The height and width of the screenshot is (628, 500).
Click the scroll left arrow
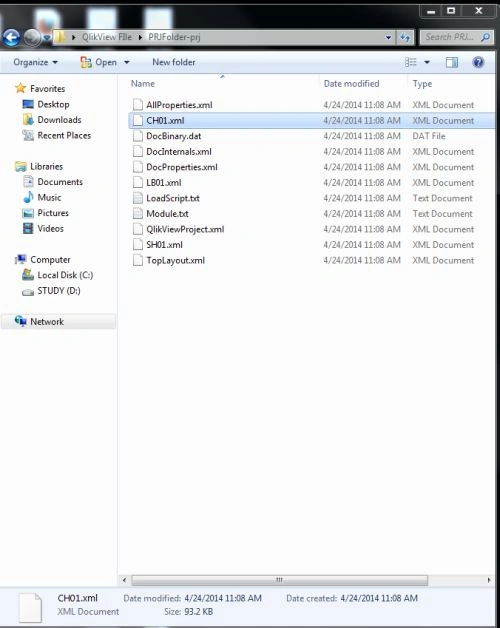click(124, 580)
